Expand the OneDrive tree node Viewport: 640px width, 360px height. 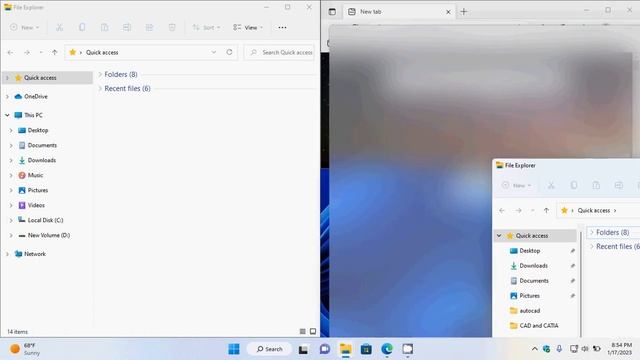[7, 97]
